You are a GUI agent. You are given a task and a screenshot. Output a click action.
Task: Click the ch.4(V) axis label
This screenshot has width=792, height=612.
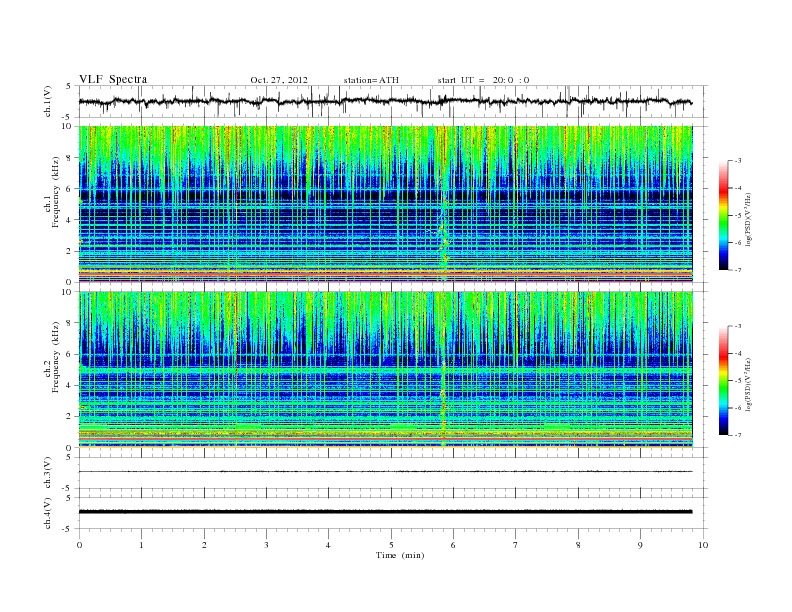click(48, 514)
